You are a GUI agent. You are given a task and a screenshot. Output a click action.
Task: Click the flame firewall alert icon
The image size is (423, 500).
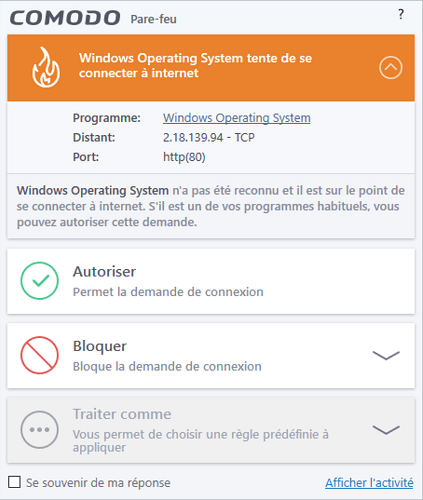(46, 67)
